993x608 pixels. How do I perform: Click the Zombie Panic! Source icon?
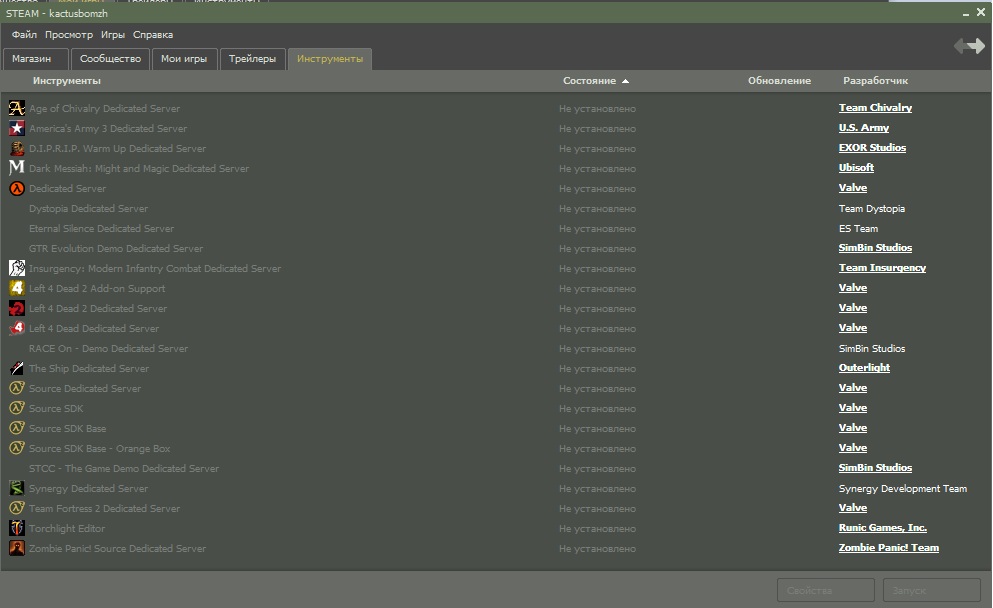17,548
